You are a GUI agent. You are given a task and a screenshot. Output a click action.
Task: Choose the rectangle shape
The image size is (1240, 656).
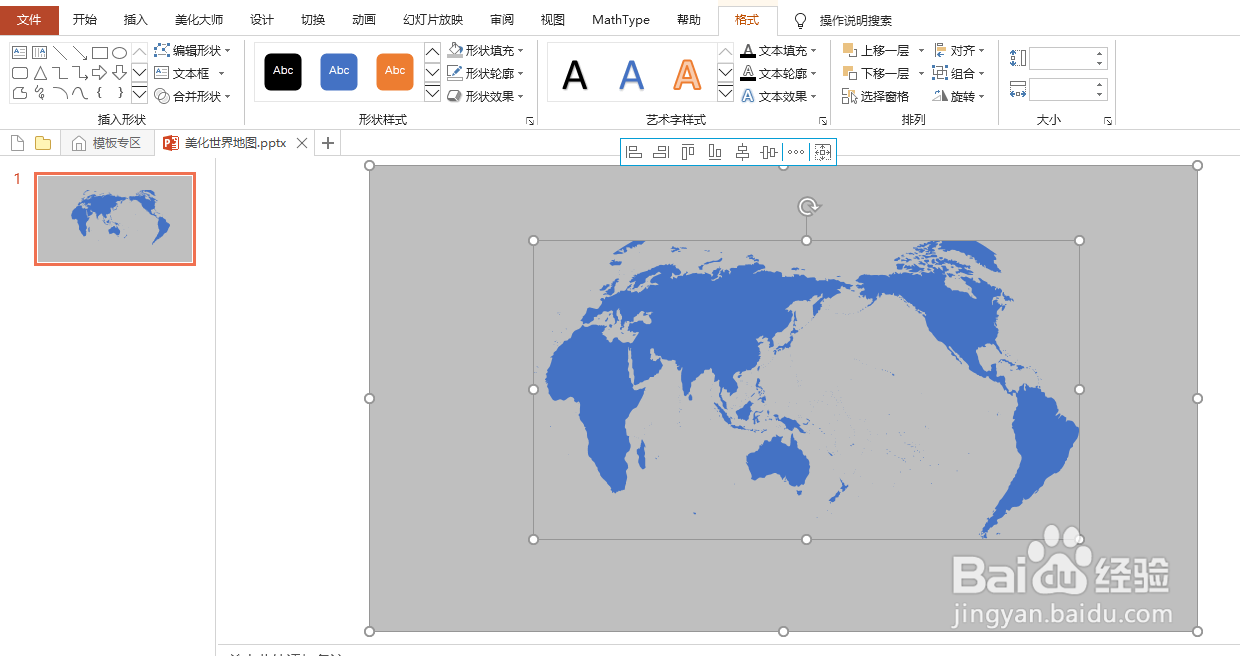(x=100, y=52)
